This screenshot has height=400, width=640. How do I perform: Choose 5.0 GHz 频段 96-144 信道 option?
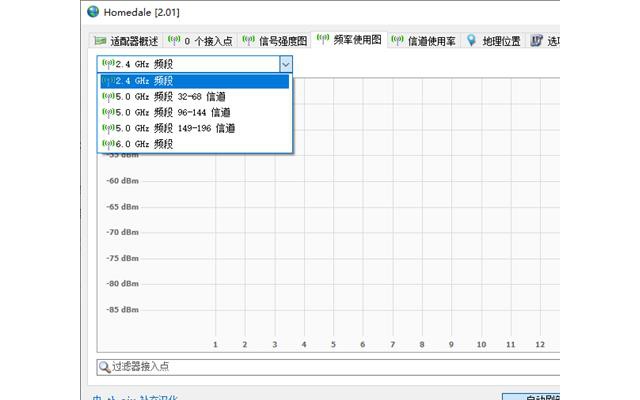coord(195,112)
